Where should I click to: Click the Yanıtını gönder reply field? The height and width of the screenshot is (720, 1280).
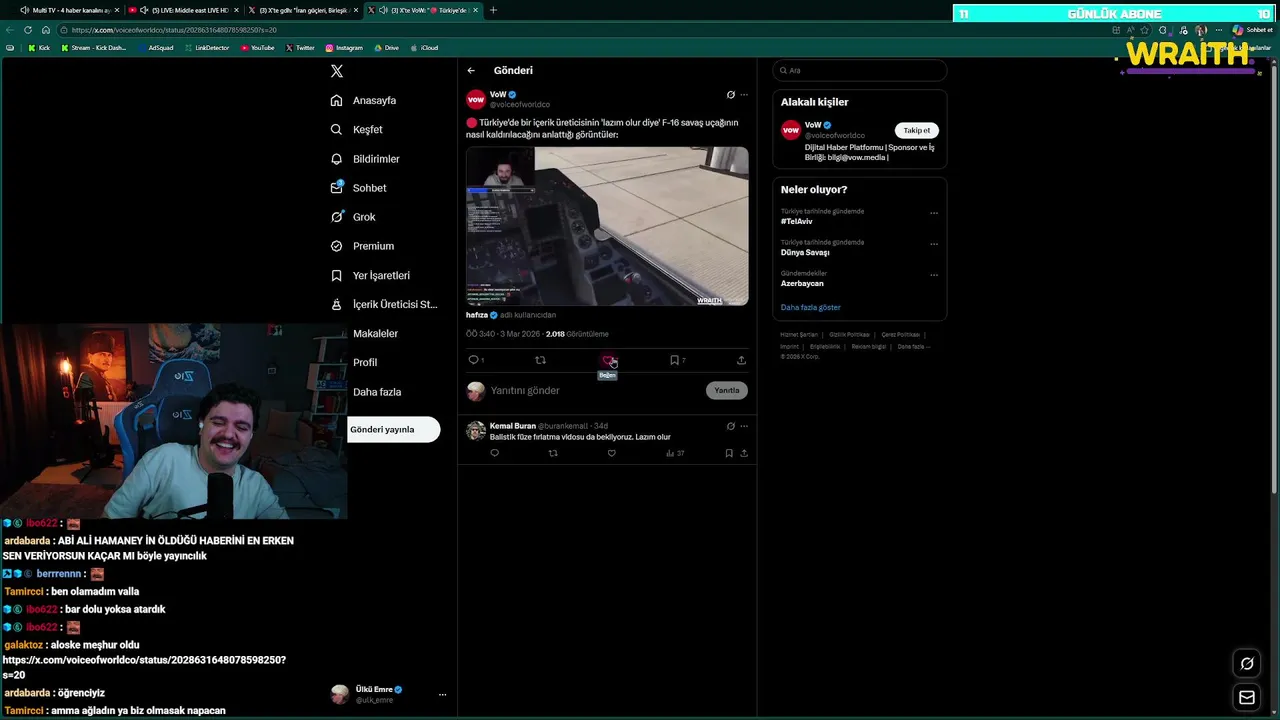pyautogui.click(x=595, y=391)
